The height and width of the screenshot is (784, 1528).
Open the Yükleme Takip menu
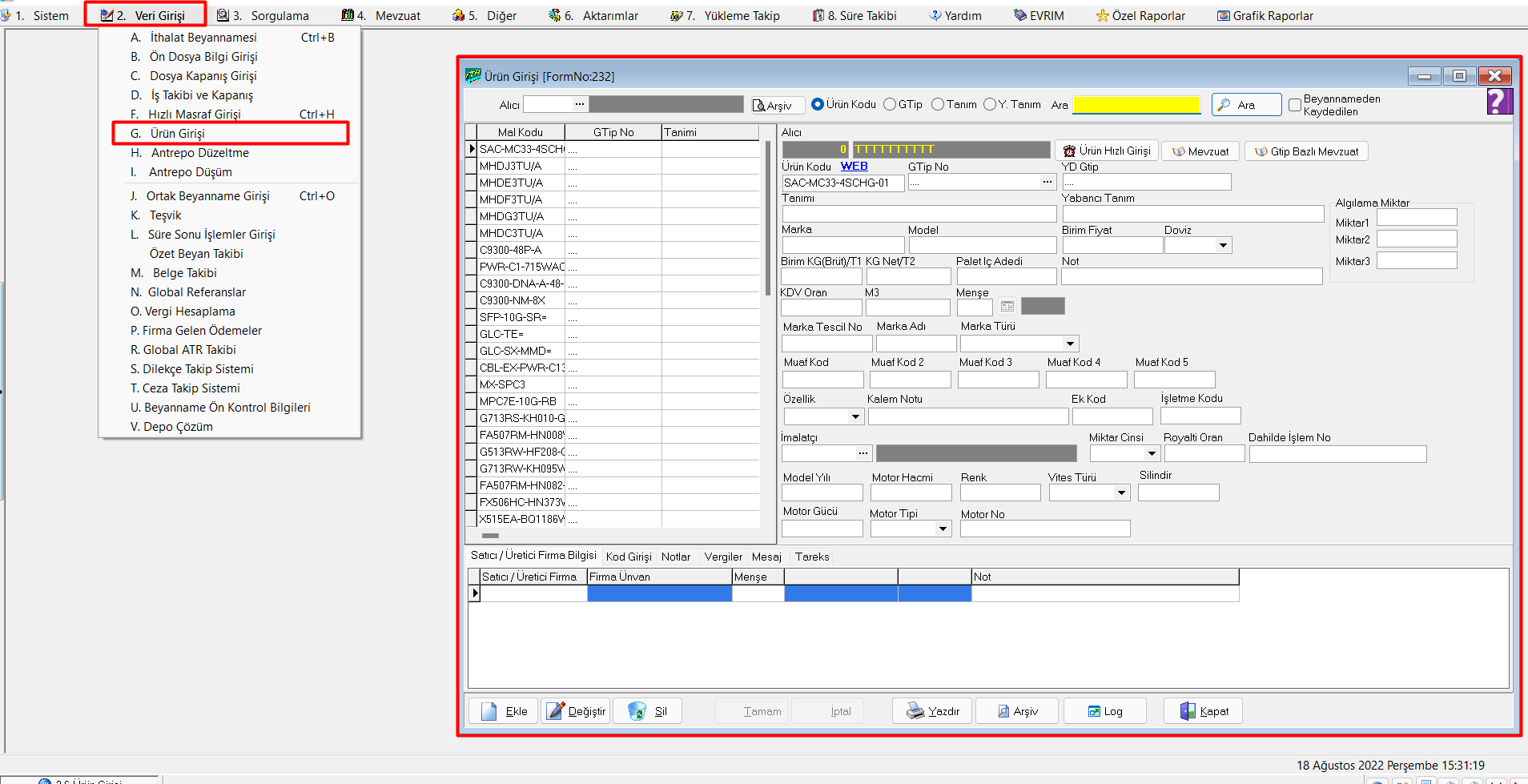(725, 15)
